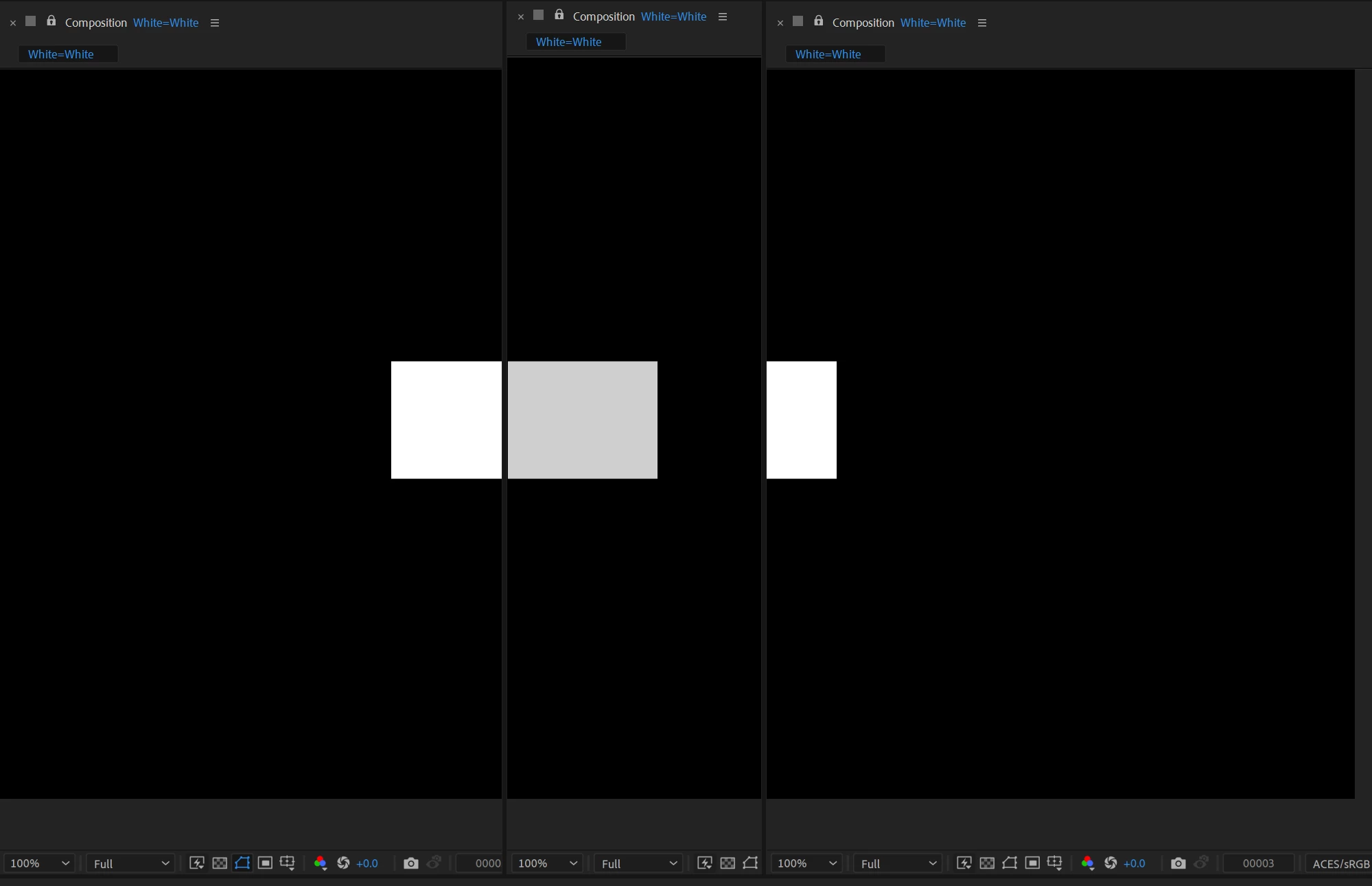Open Fast Previews menu in left viewer

(197, 863)
